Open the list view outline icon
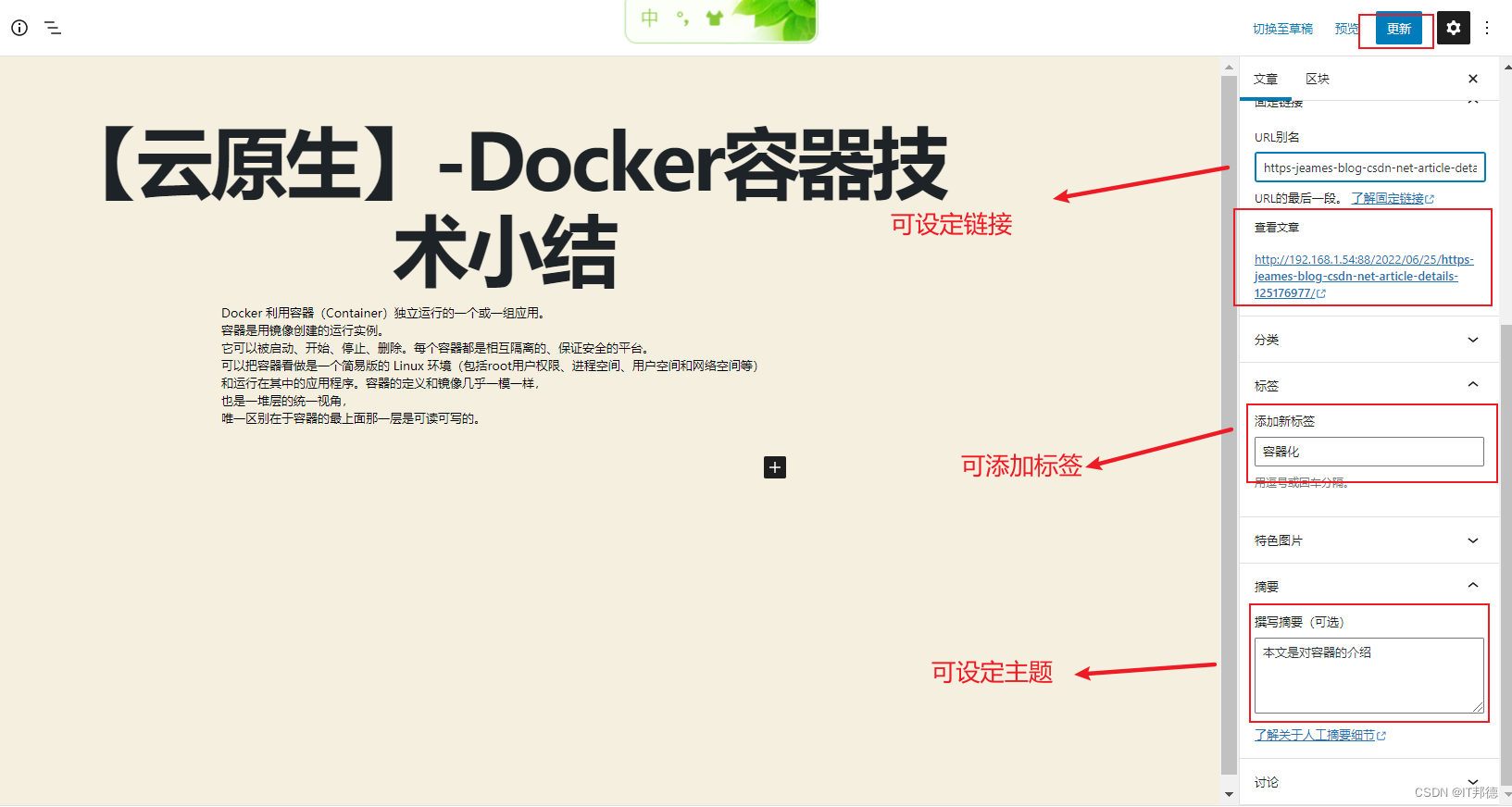Image resolution: width=1512 pixels, height=807 pixels. [53, 28]
